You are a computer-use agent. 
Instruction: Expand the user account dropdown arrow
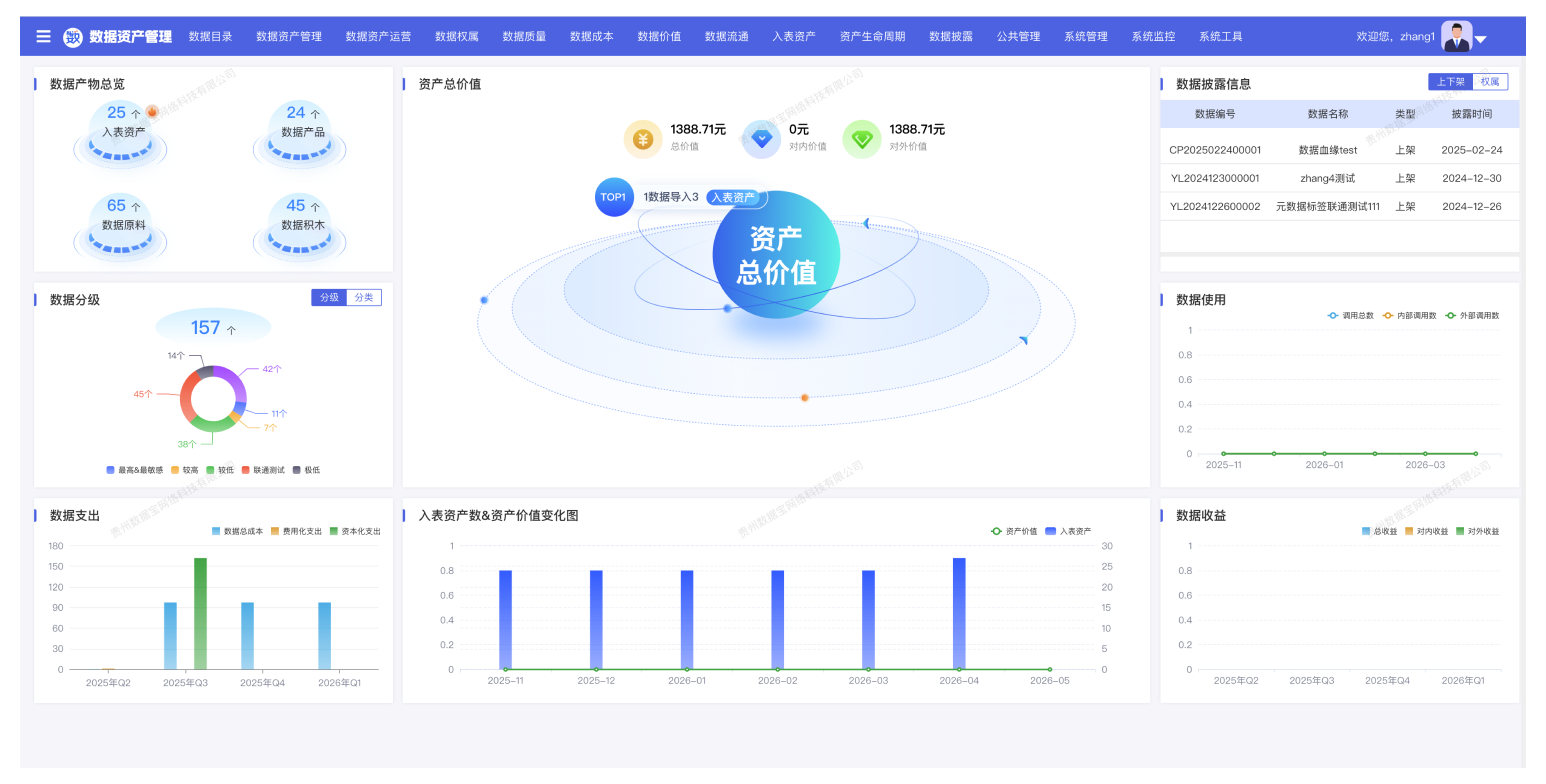click(1481, 40)
